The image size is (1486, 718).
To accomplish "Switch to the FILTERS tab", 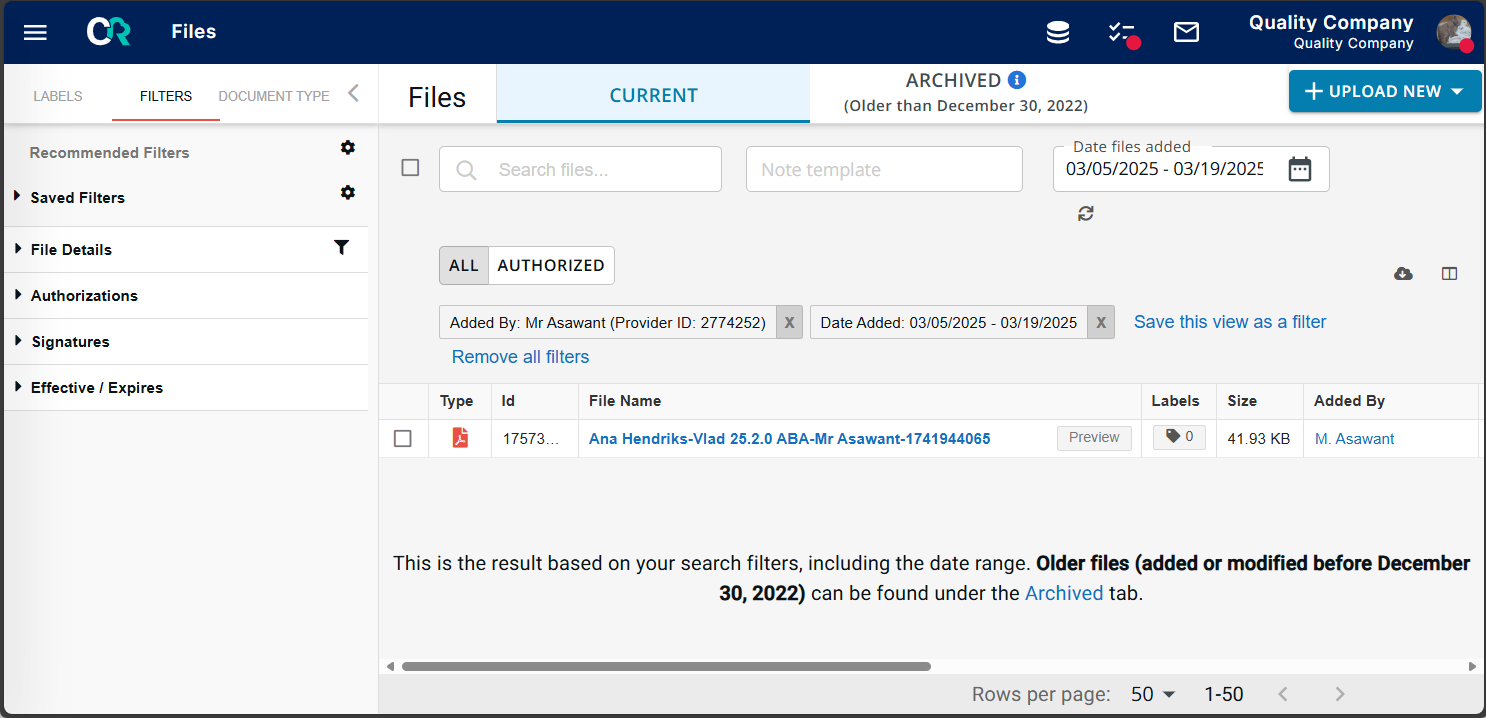I will point(166,96).
